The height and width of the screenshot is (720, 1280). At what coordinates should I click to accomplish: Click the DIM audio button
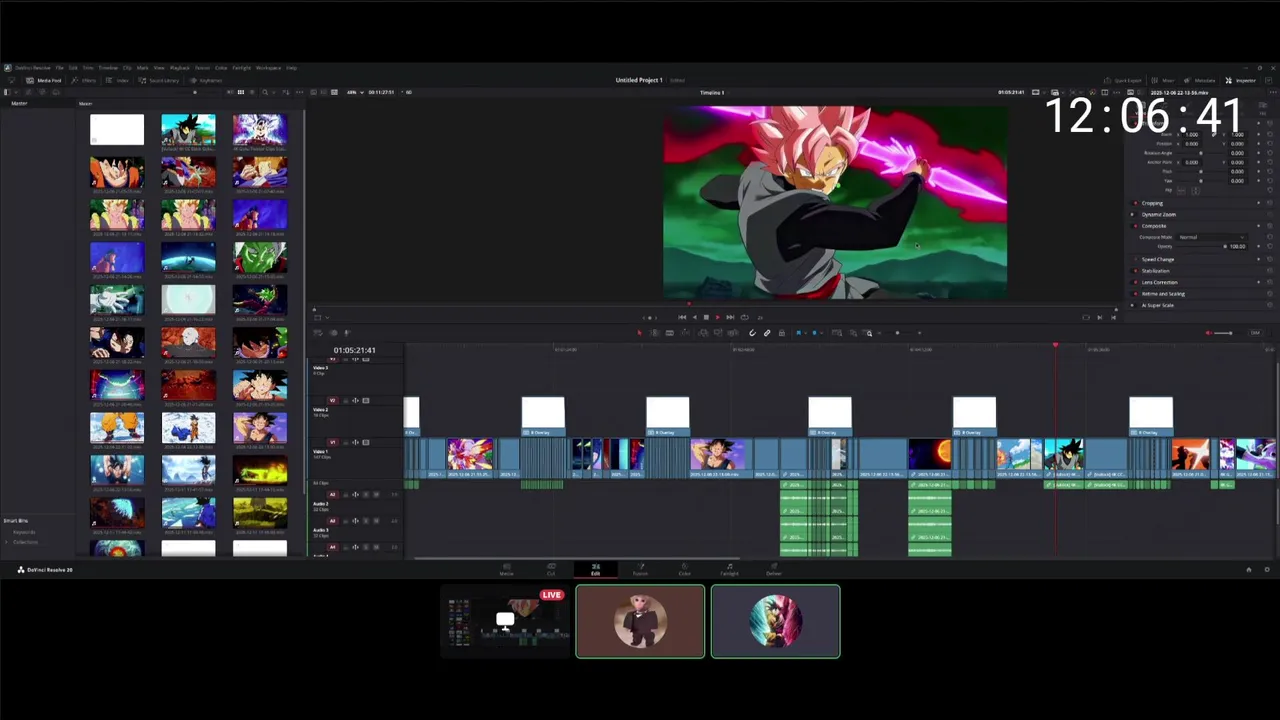click(x=1255, y=333)
